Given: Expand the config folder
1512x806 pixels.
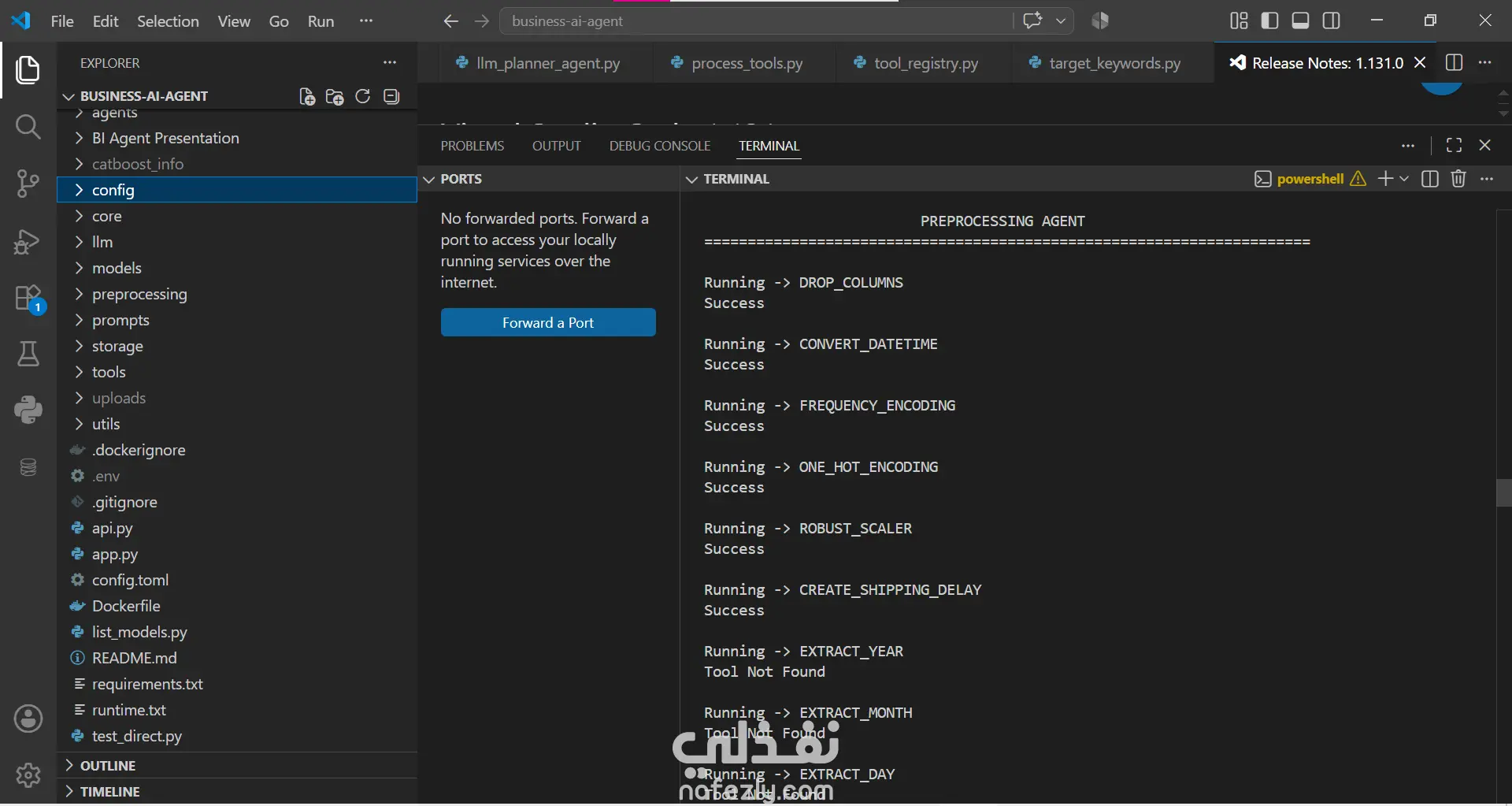Looking at the screenshot, I should [237, 190].
